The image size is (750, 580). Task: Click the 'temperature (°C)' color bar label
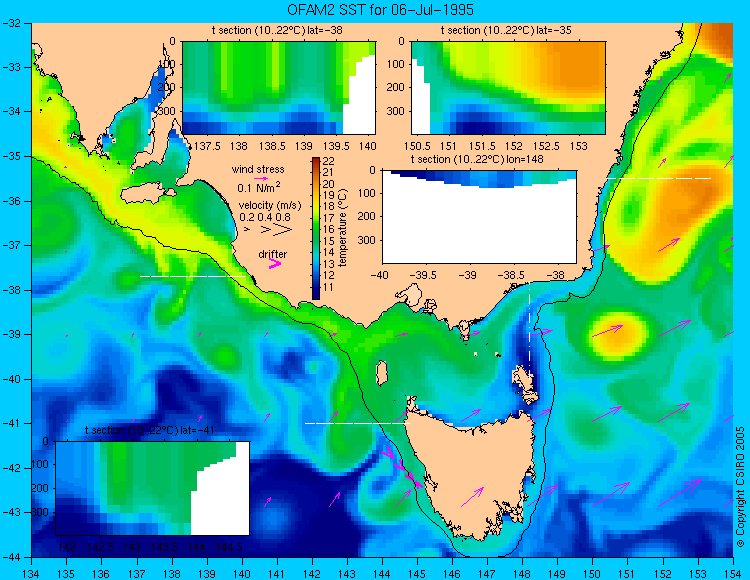[343, 228]
